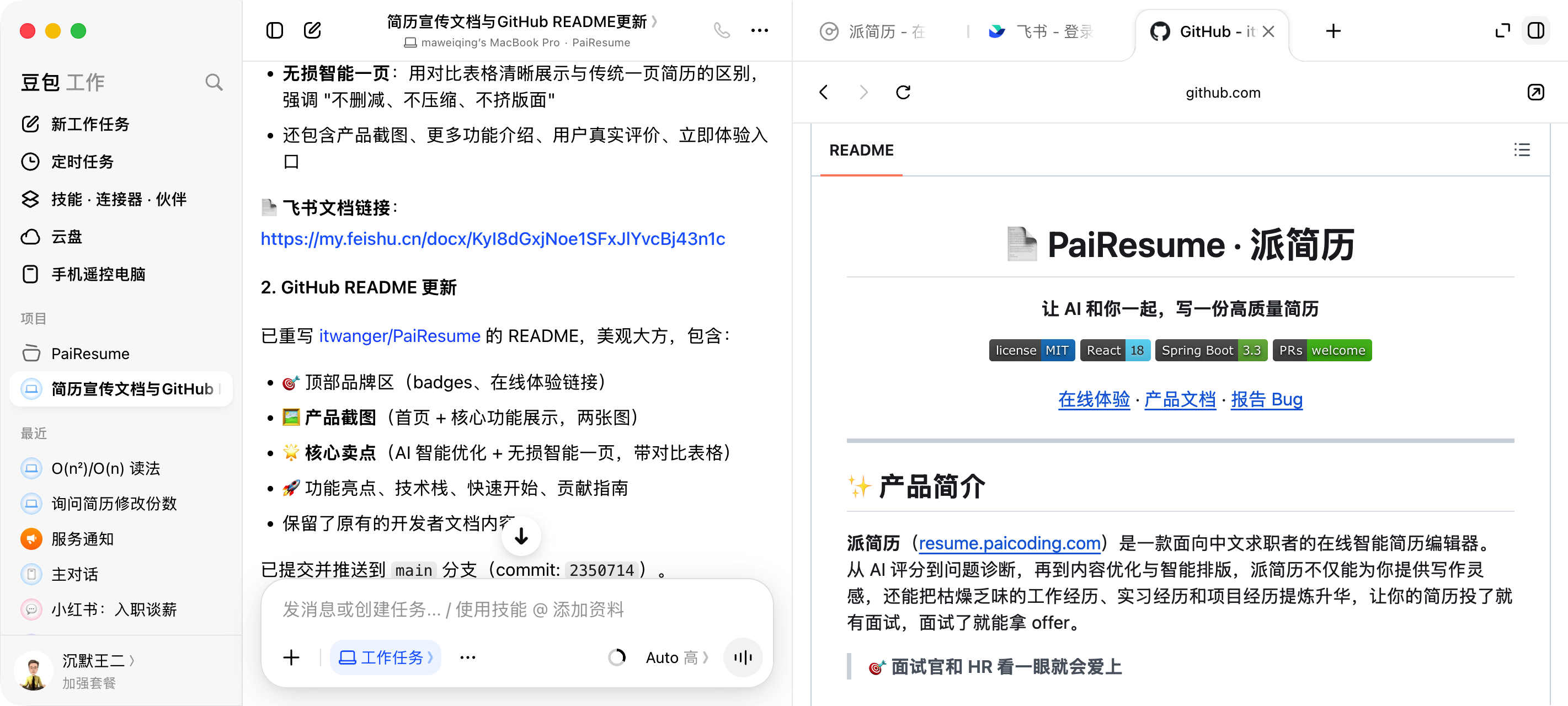Click the 项目 section label
The image size is (1568, 706).
click(x=34, y=318)
